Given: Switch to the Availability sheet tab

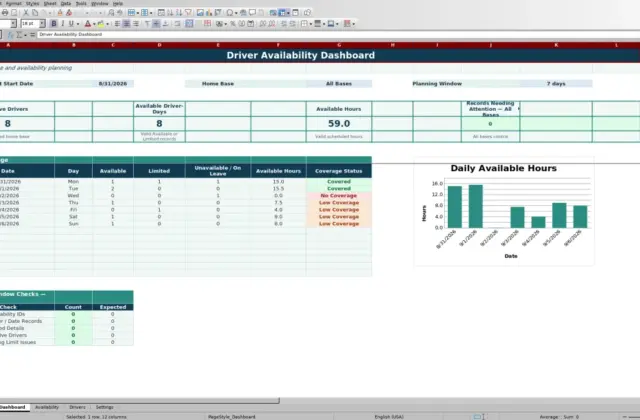Looking at the screenshot, I should coord(47,407).
